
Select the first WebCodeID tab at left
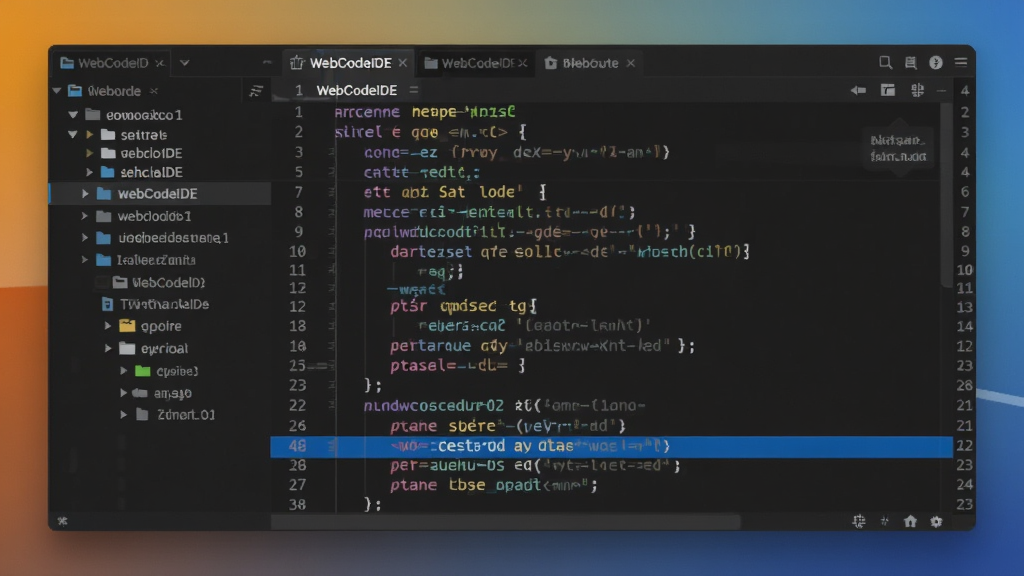click(x=112, y=63)
